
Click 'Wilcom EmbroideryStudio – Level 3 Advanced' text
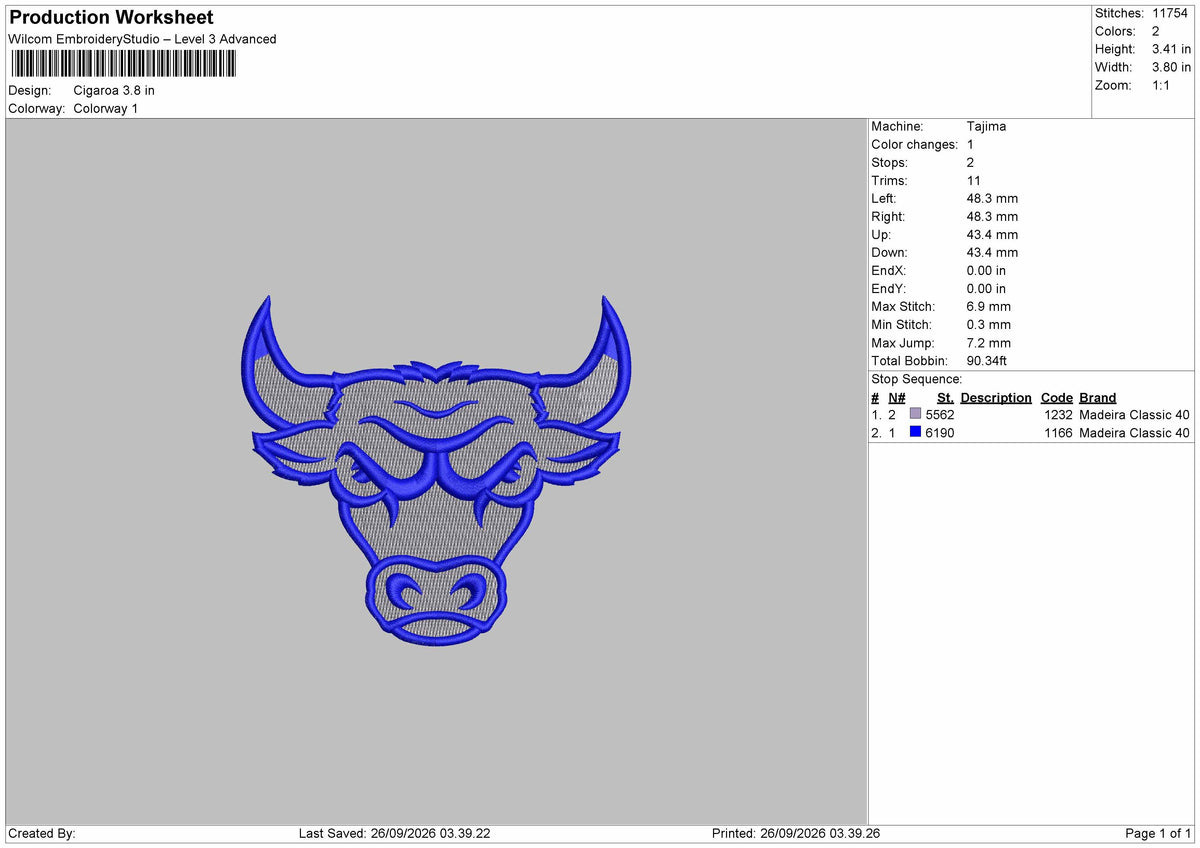(x=142, y=39)
